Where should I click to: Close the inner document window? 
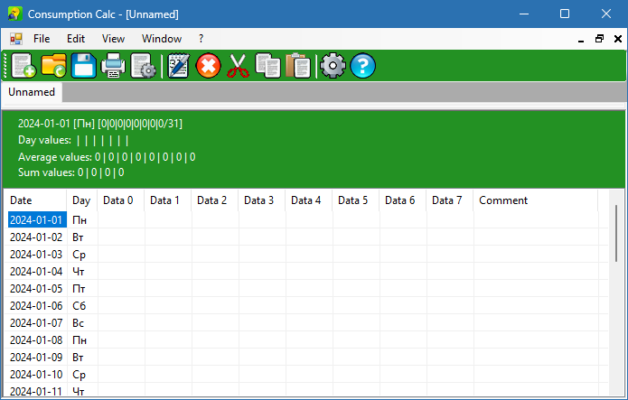(x=618, y=39)
